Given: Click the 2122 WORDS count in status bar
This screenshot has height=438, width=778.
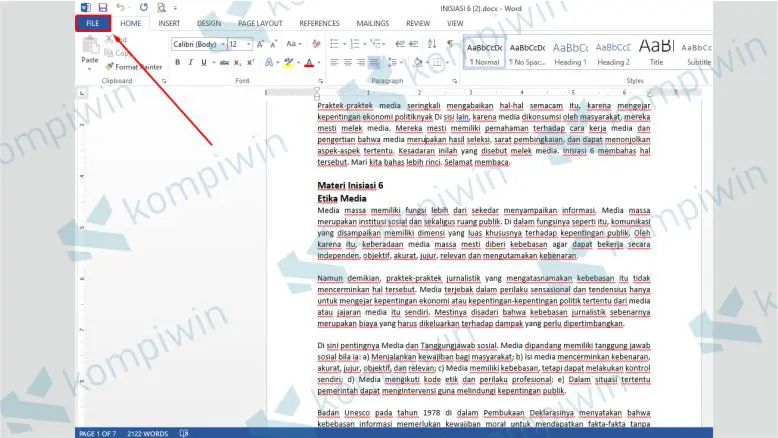Looking at the screenshot, I should pyautogui.click(x=147, y=434).
